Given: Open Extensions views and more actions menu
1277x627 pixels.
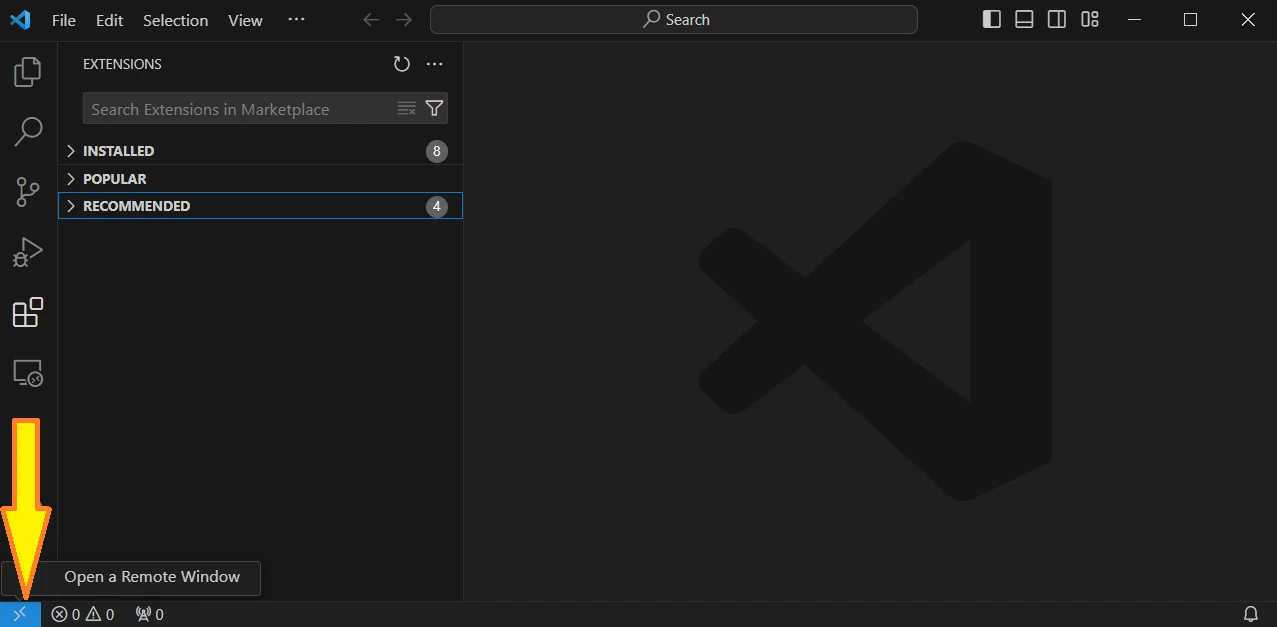Looking at the screenshot, I should pyautogui.click(x=434, y=64).
